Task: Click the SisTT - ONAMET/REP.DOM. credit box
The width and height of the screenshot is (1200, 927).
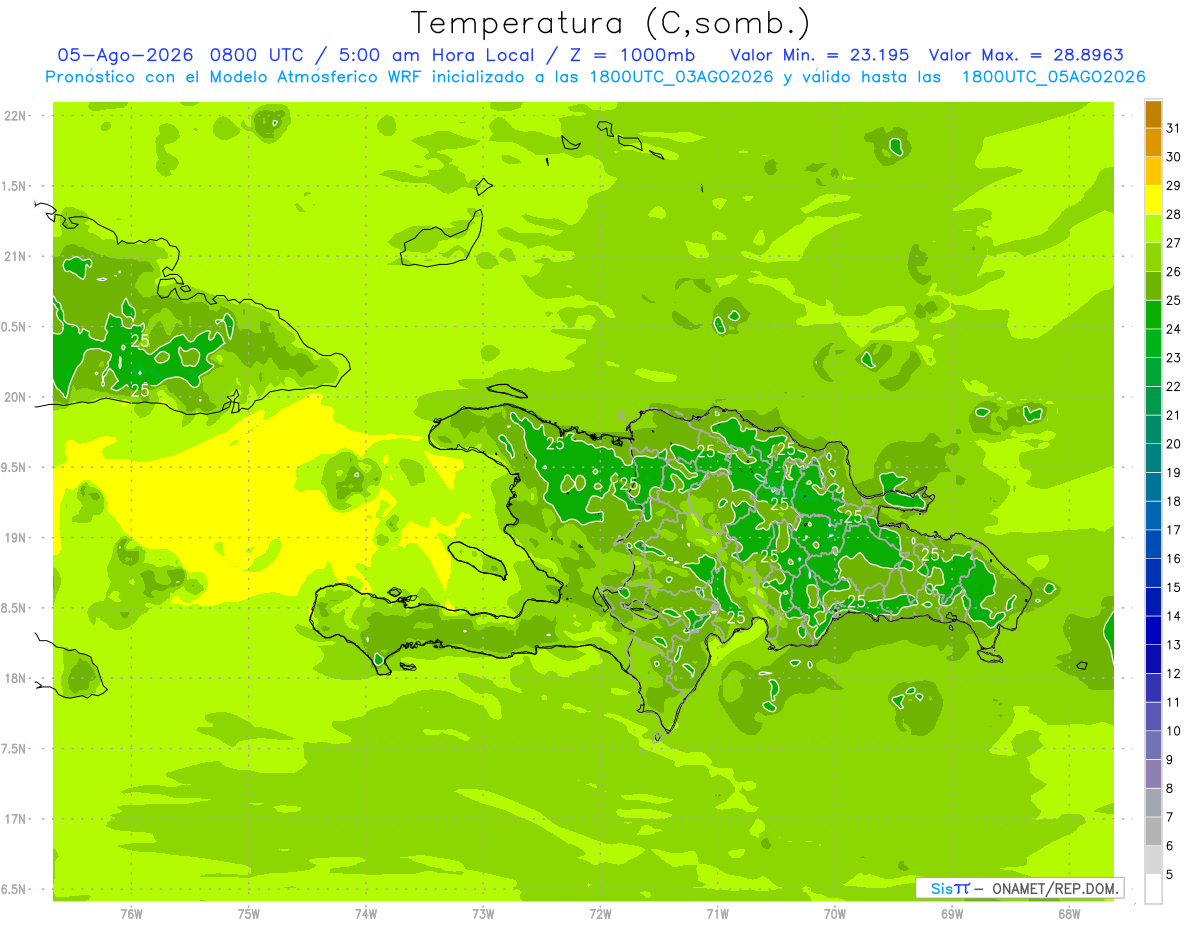Action: [1019, 888]
